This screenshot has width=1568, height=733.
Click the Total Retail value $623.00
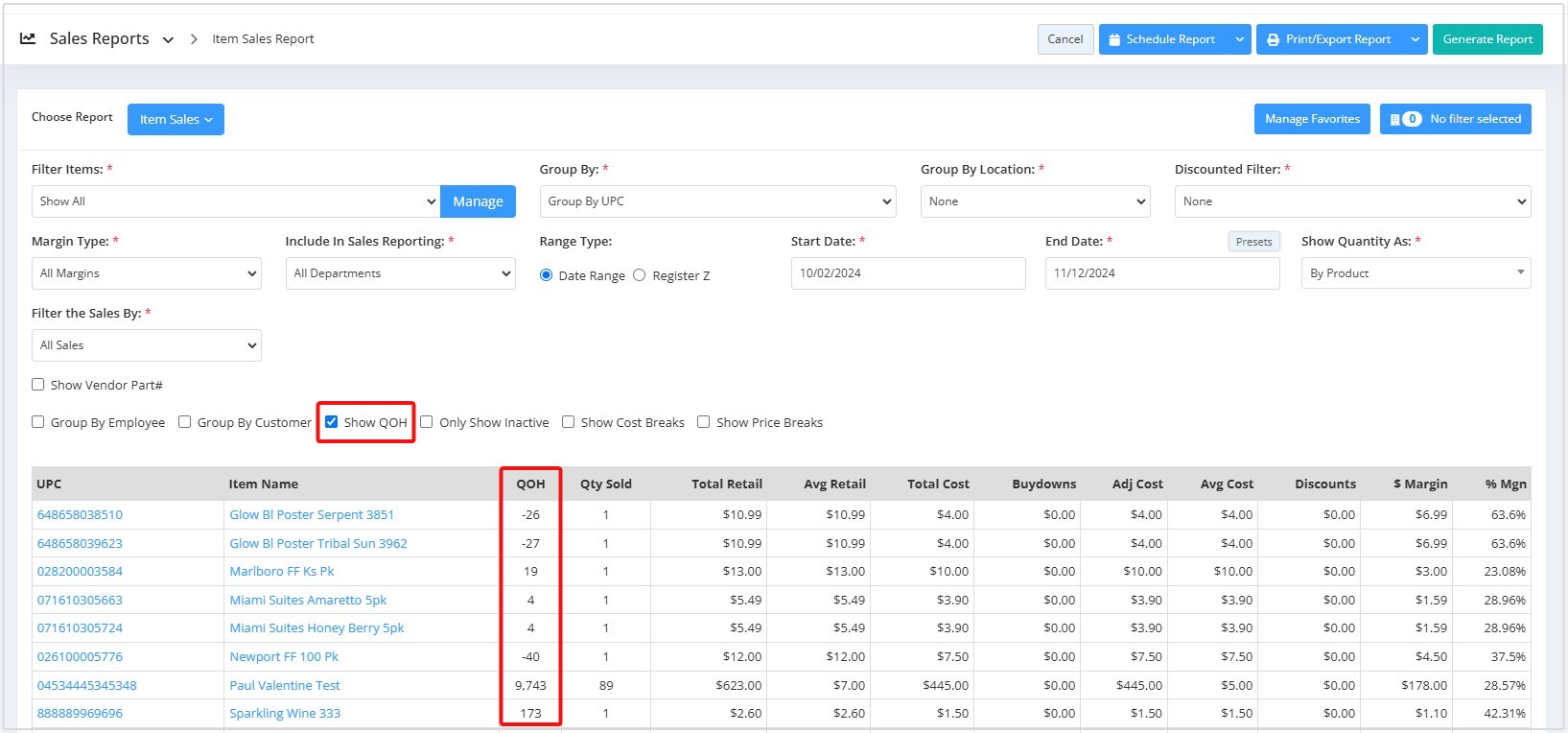pos(738,686)
